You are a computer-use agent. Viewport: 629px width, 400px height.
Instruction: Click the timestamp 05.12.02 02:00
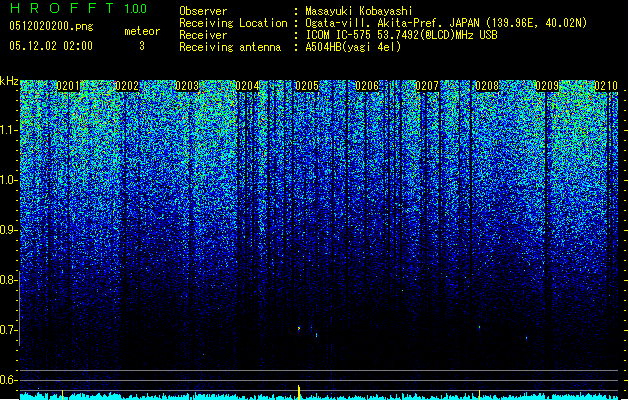click(x=51, y=46)
